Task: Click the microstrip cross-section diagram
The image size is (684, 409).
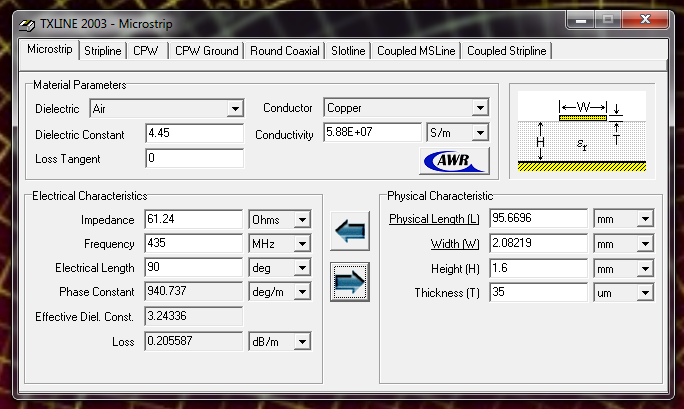Action: point(582,131)
